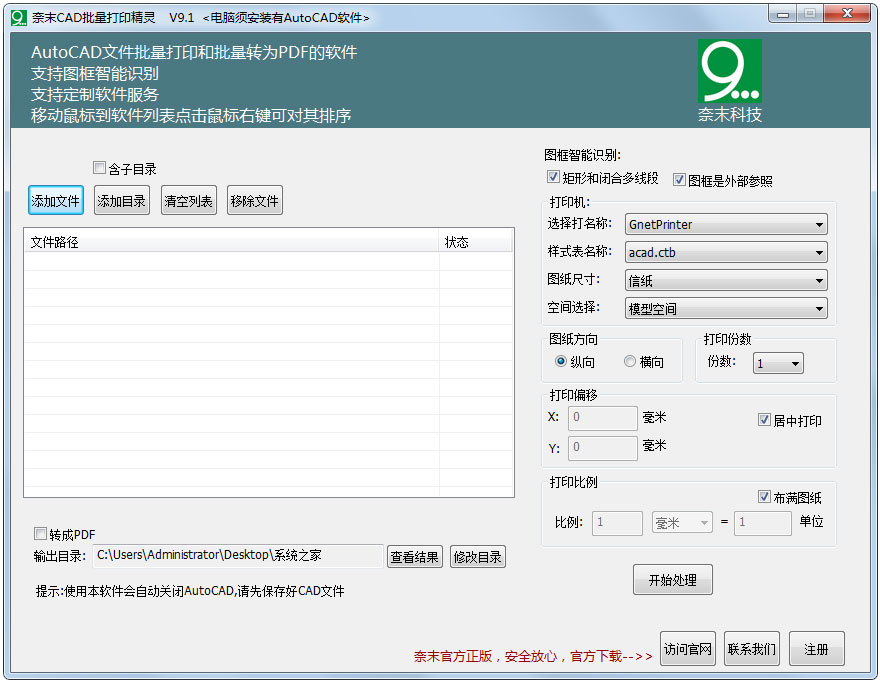Viewport: 880px width, 682px height.
Task: Disable the 图框是外部参照 checkbox
Action: click(x=677, y=176)
